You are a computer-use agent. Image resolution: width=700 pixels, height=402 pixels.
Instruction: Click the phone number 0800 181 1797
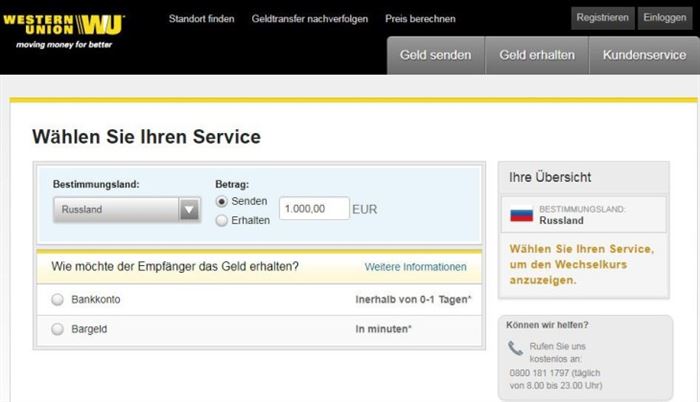coord(540,373)
